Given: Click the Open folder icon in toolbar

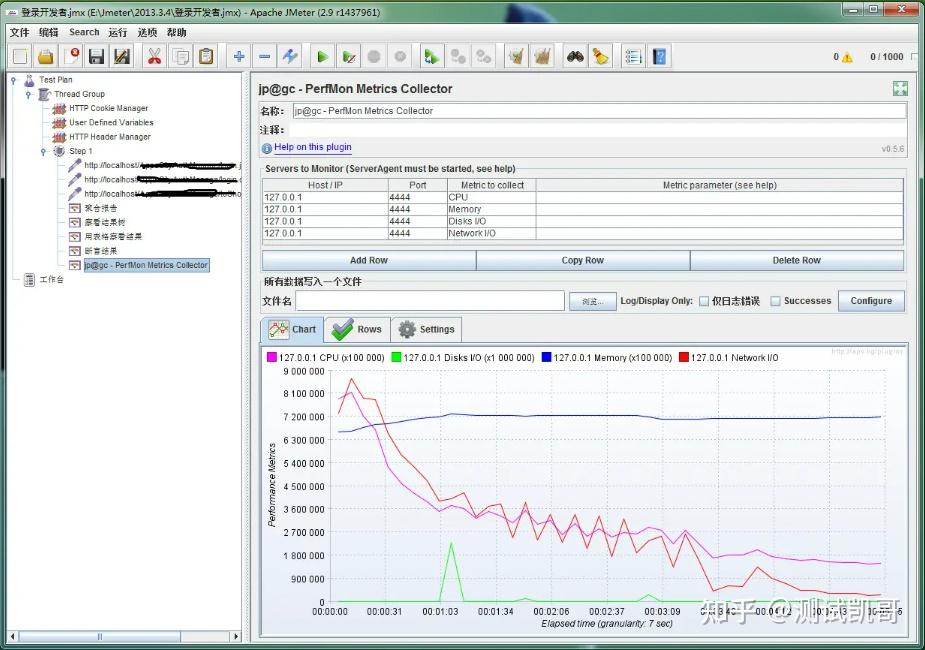Looking at the screenshot, I should click(x=45, y=57).
